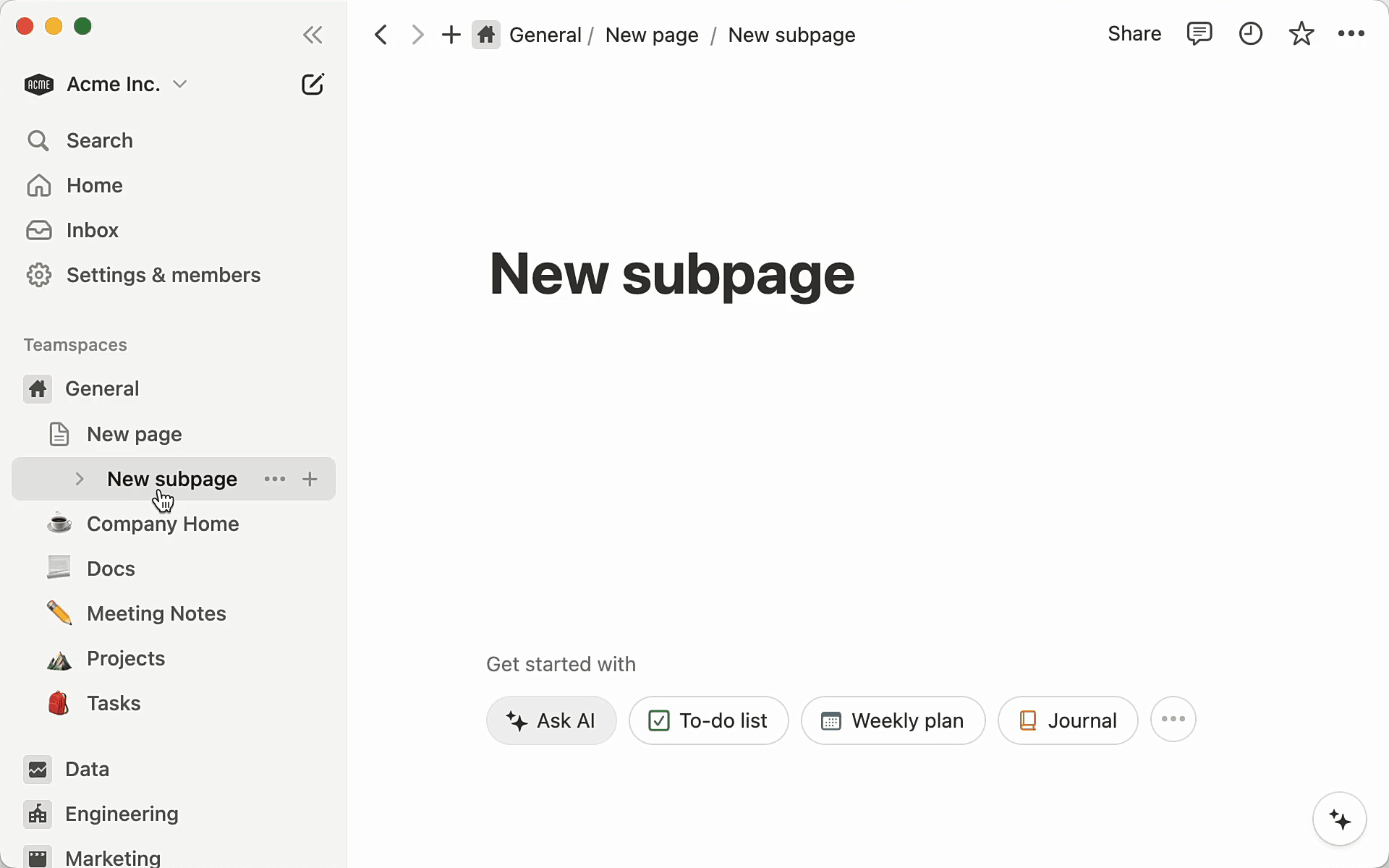Choose the Journal template
Image resolution: width=1389 pixels, height=868 pixels.
pos(1068,720)
